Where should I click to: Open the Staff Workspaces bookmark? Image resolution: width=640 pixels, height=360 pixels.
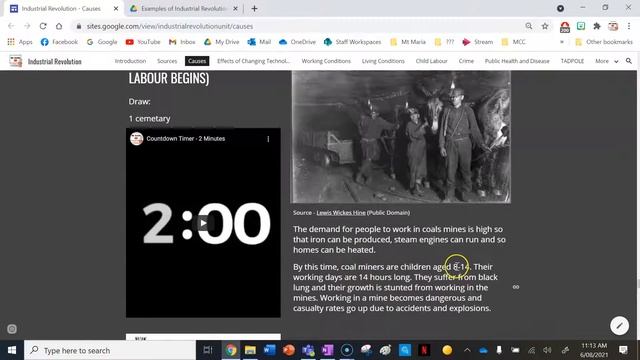(353, 42)
